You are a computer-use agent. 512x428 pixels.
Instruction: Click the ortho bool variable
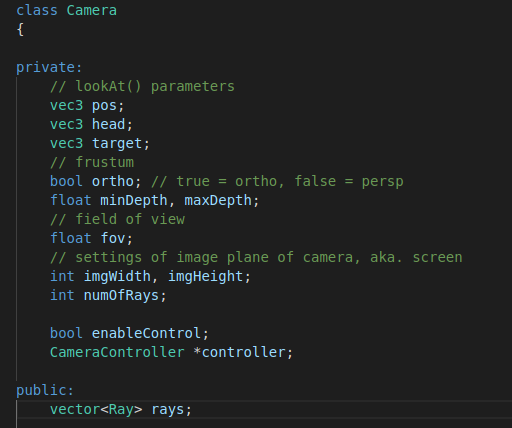(113, 181)
